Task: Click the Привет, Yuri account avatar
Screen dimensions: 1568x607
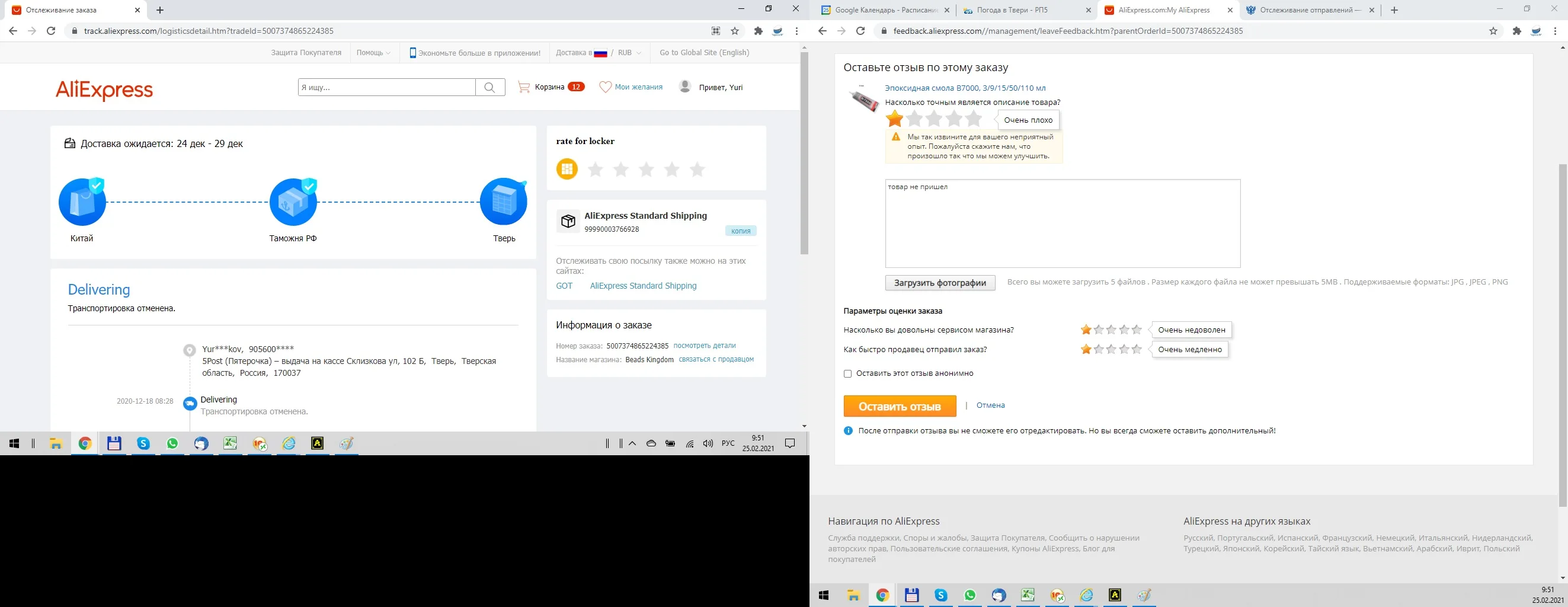Action: 685,87
